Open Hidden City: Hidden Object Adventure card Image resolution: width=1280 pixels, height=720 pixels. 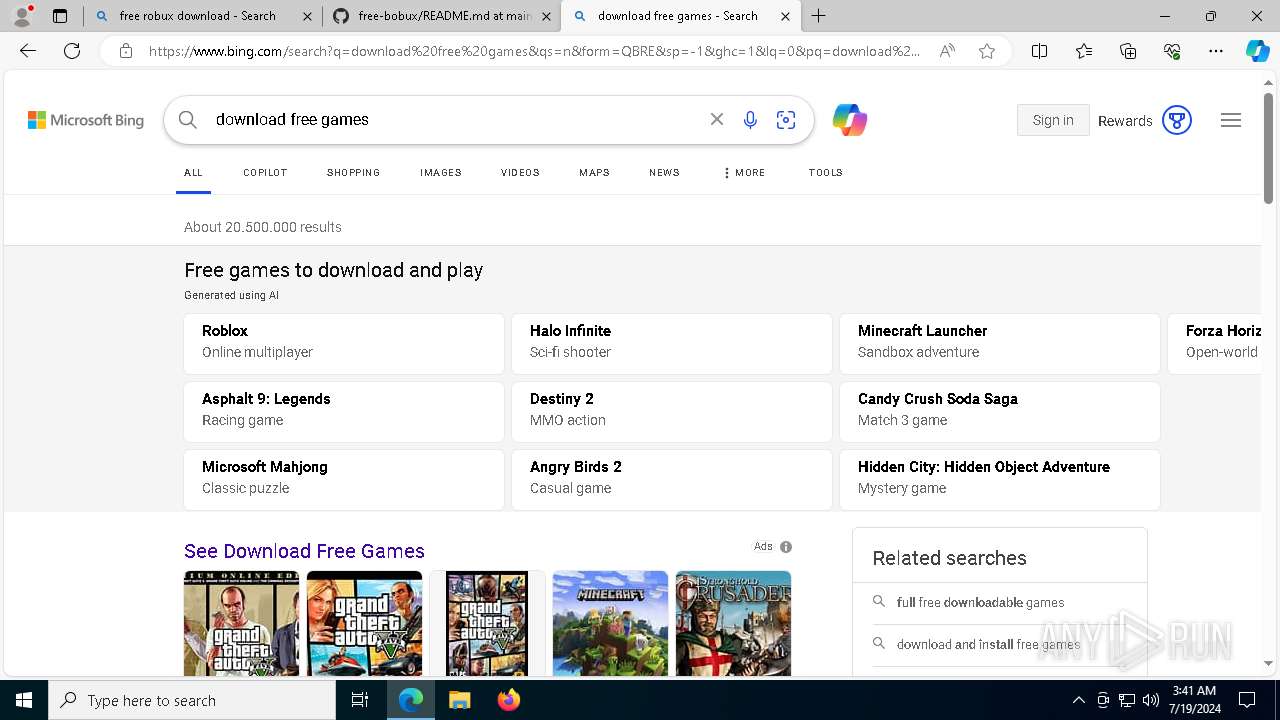1000,479
